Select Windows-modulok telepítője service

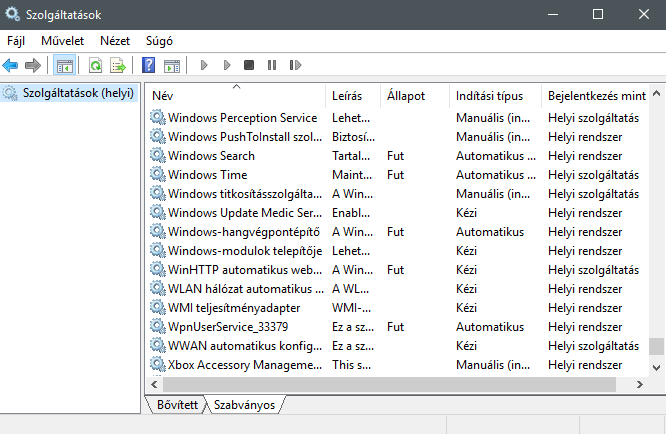pos(245,251)
